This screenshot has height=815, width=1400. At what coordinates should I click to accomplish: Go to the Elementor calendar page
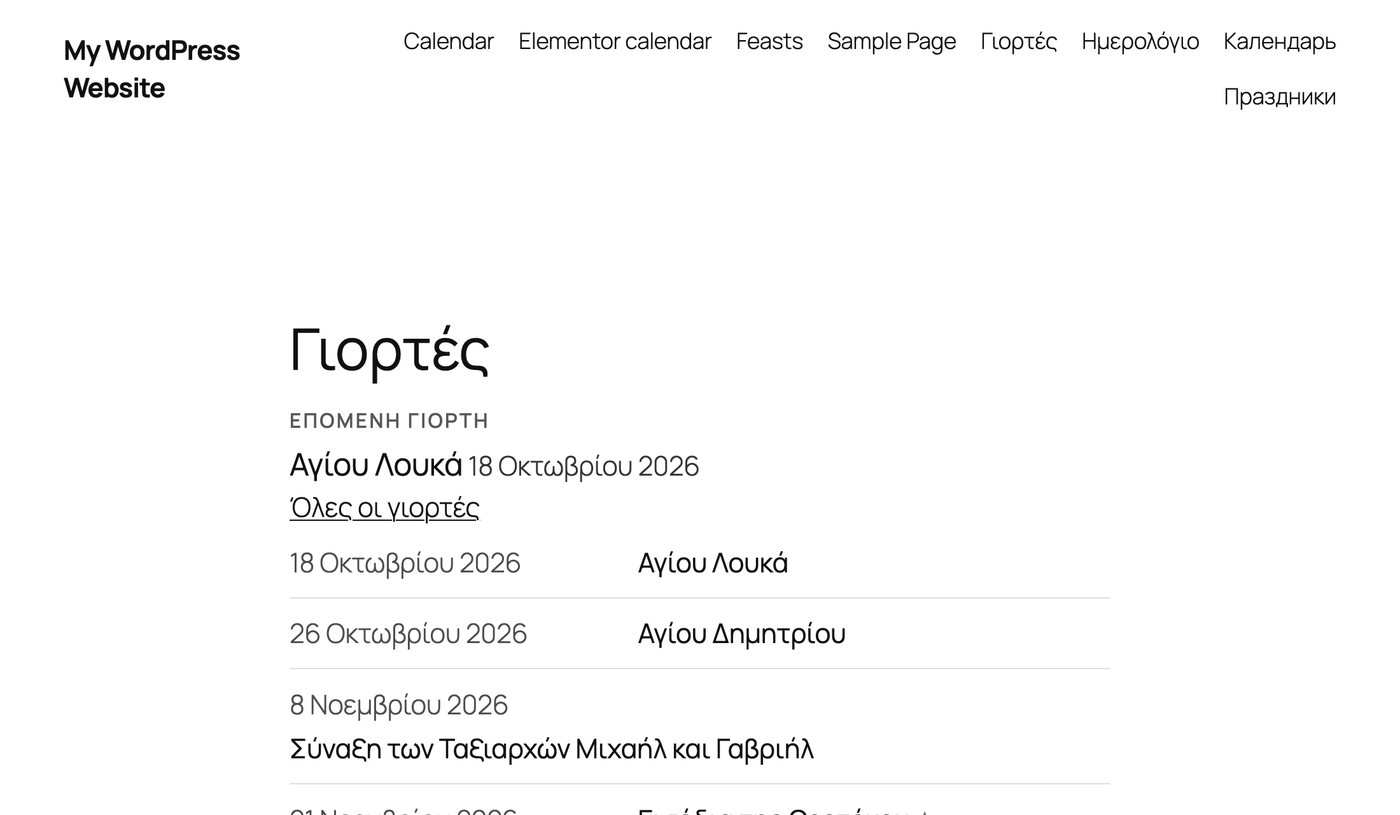pyautogui.click(x=615, y=41)
